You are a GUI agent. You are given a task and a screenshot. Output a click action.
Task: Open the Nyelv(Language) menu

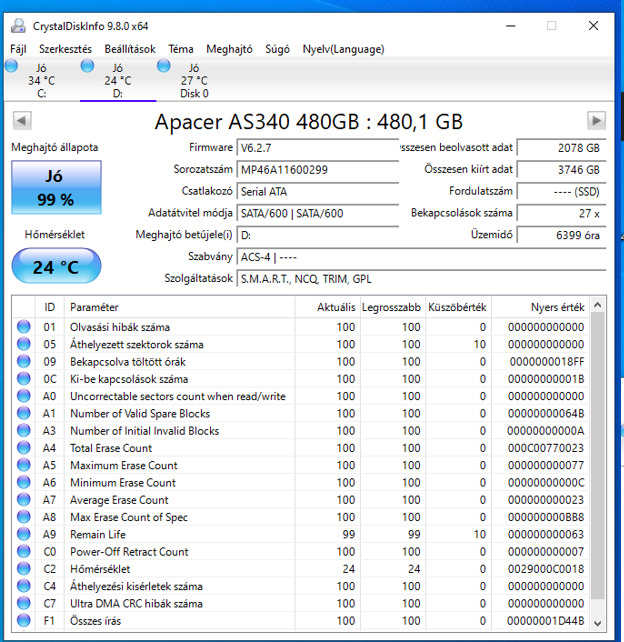[343, 49]
